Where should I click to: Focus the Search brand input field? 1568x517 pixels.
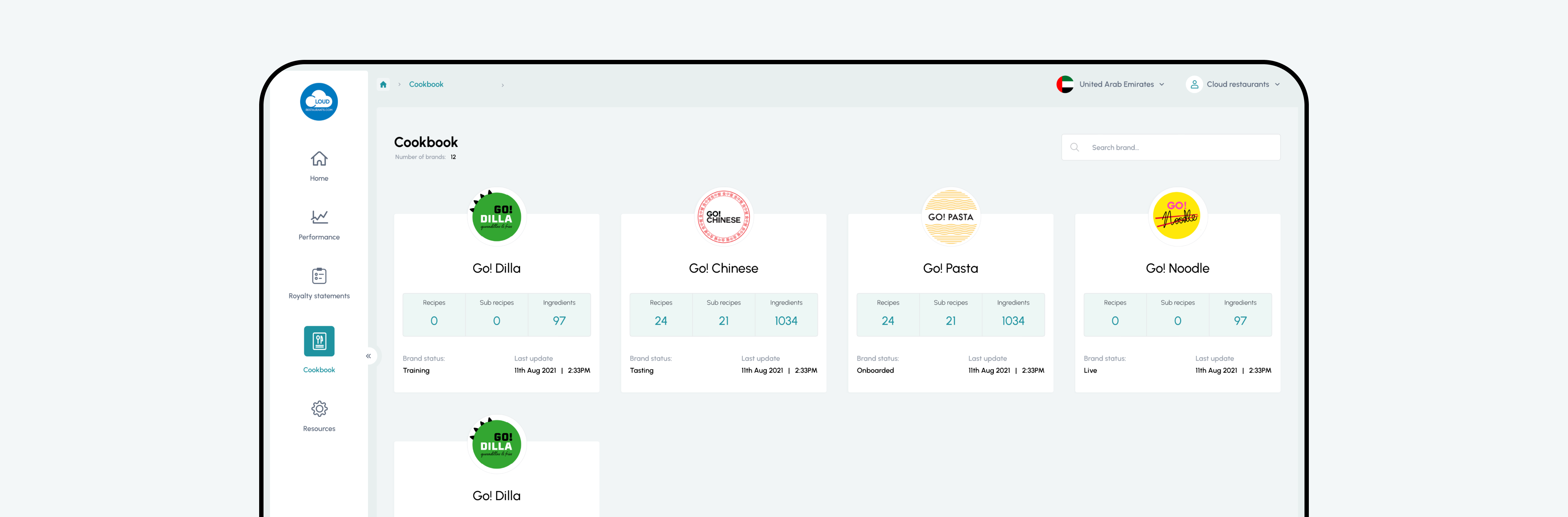pyautogui.click(x=1171, y=147)
